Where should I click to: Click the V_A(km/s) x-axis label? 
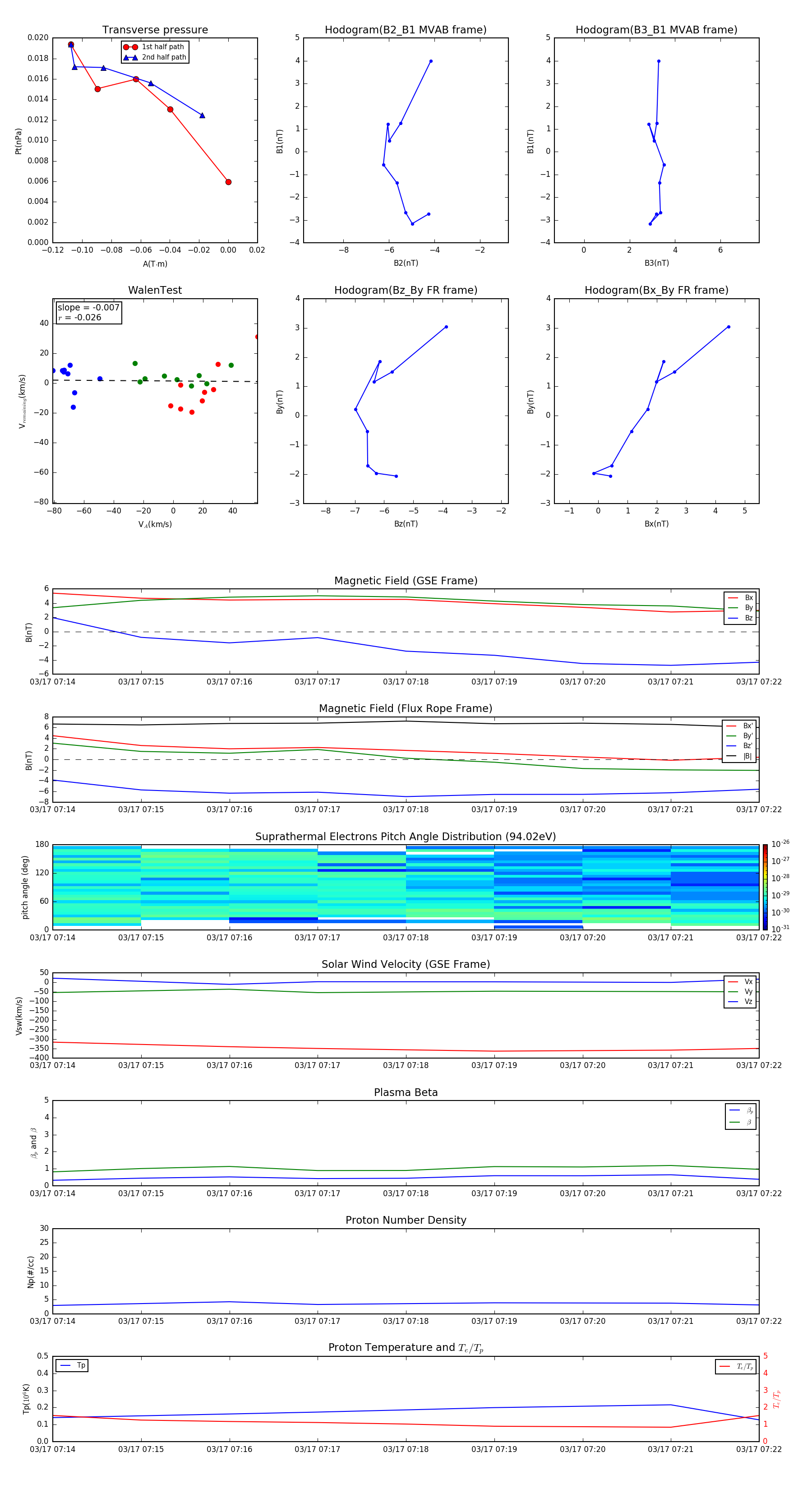(x=155, y=524)
